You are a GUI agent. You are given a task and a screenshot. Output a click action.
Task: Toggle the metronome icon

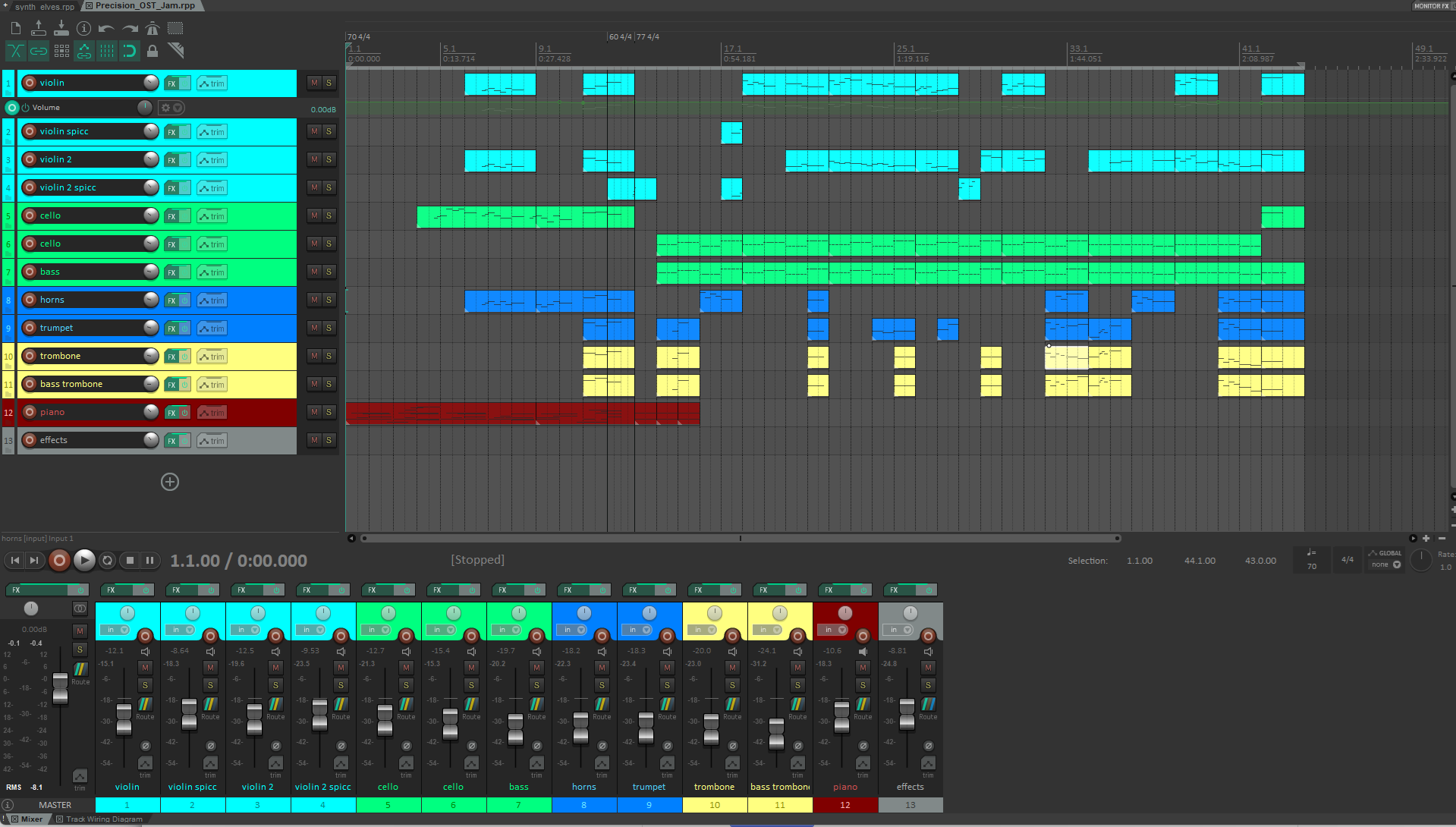coord(153,29)
